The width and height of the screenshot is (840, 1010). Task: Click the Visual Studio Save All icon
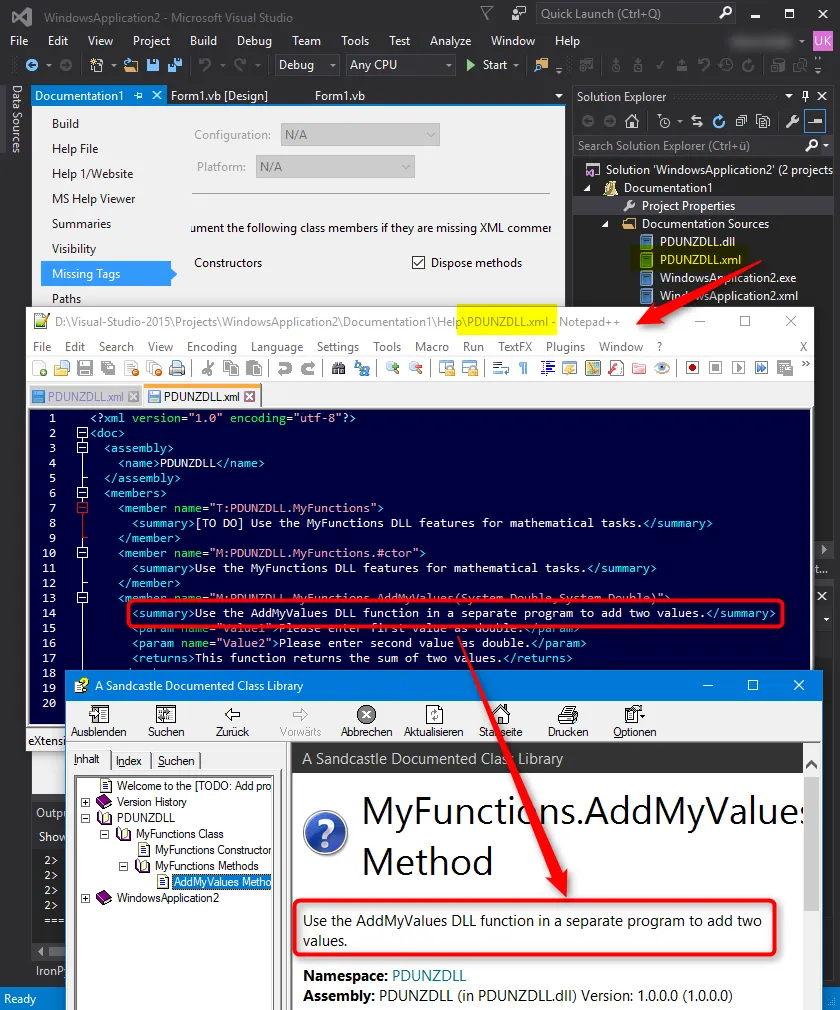(x=175, y=65)
